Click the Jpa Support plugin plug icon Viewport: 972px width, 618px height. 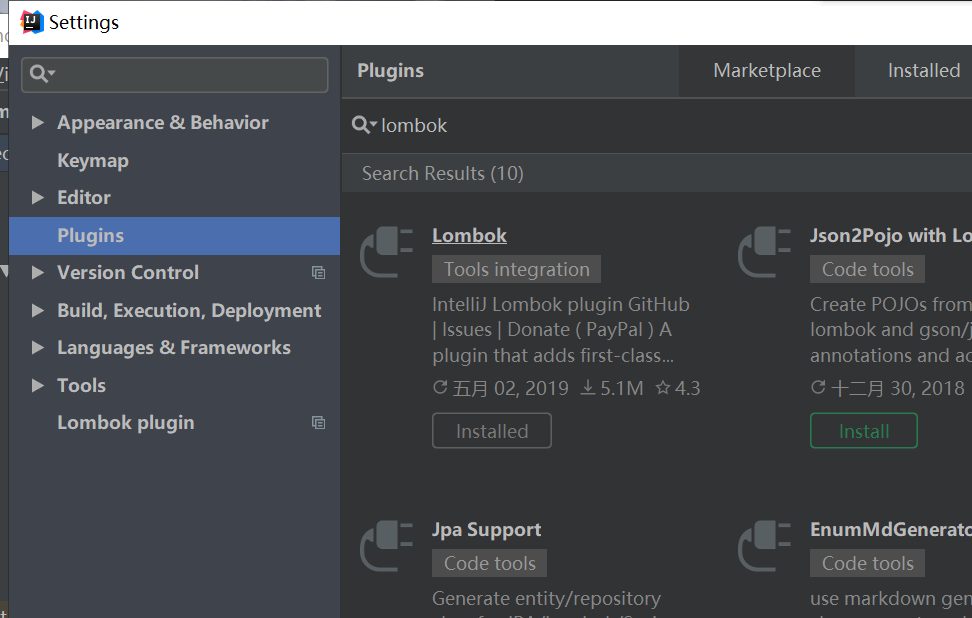(386, 545)
